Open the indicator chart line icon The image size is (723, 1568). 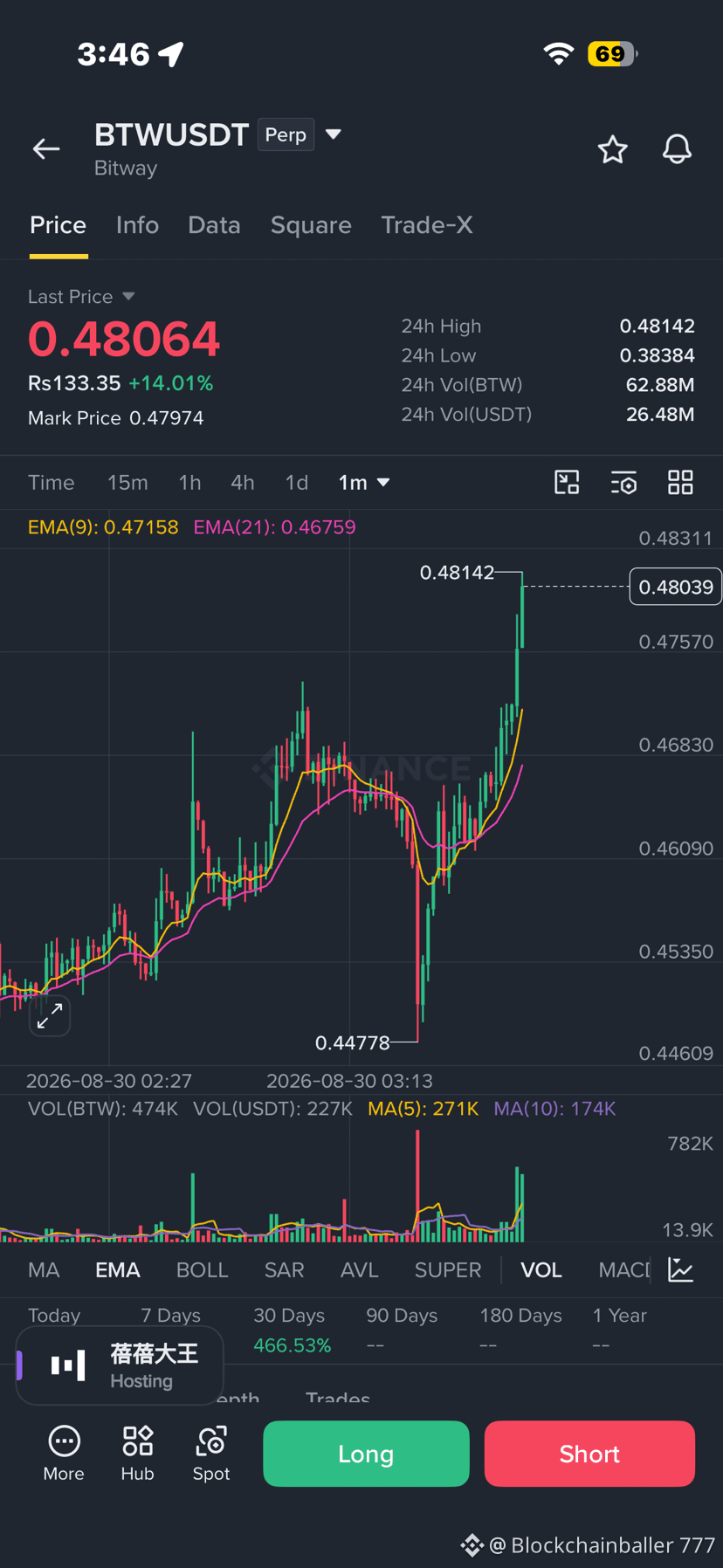680,1269
